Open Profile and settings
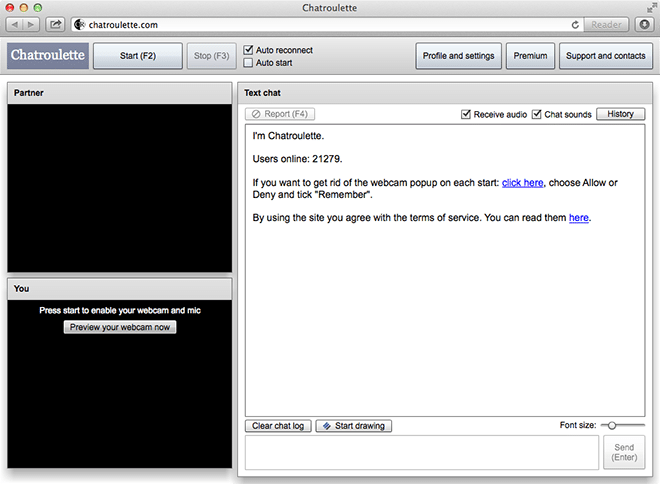The height and width of the screenshot is (484, 660). [x=457, y=56]
